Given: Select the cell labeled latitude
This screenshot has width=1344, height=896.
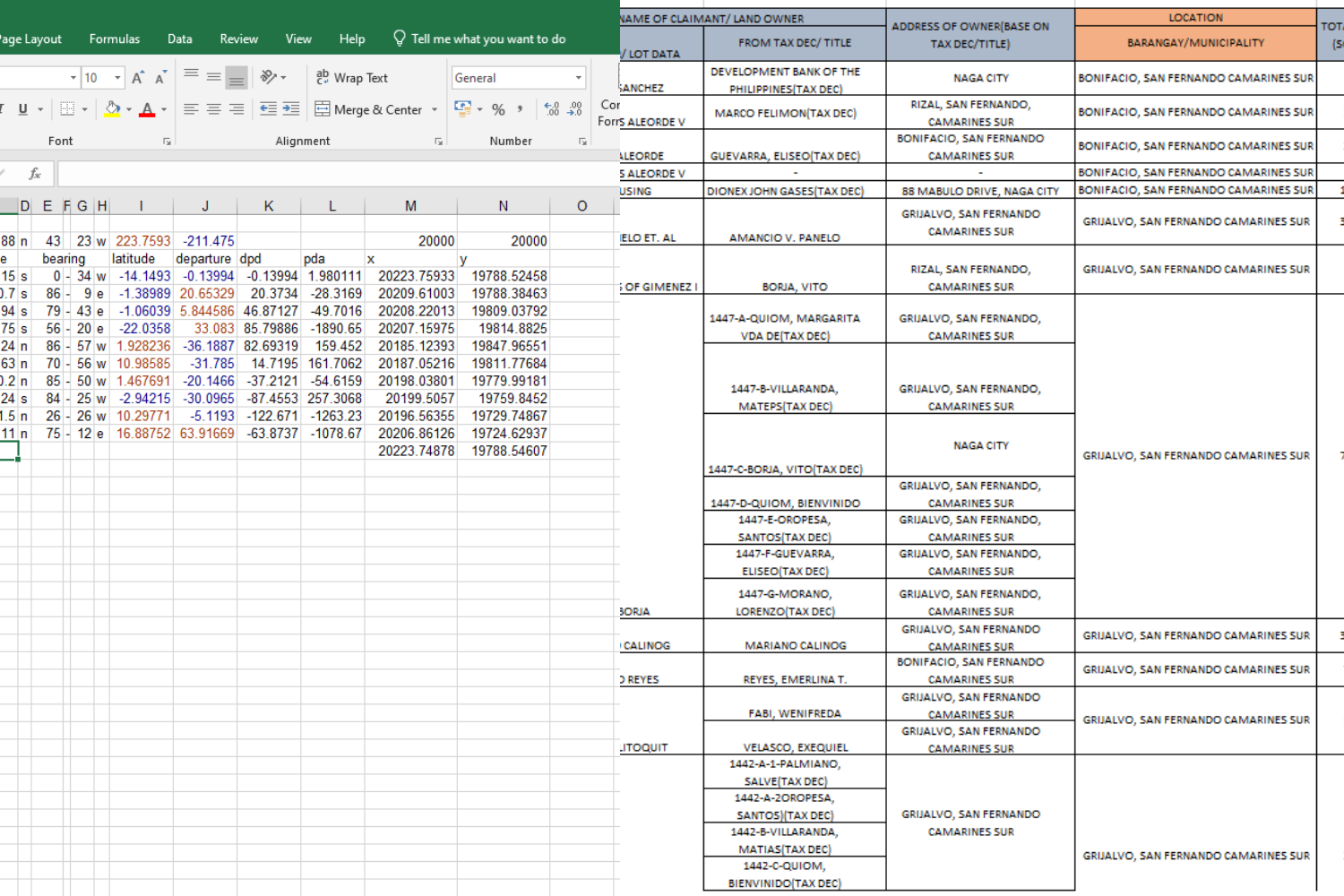Looking at the screenshot, I should pos(142,259).
